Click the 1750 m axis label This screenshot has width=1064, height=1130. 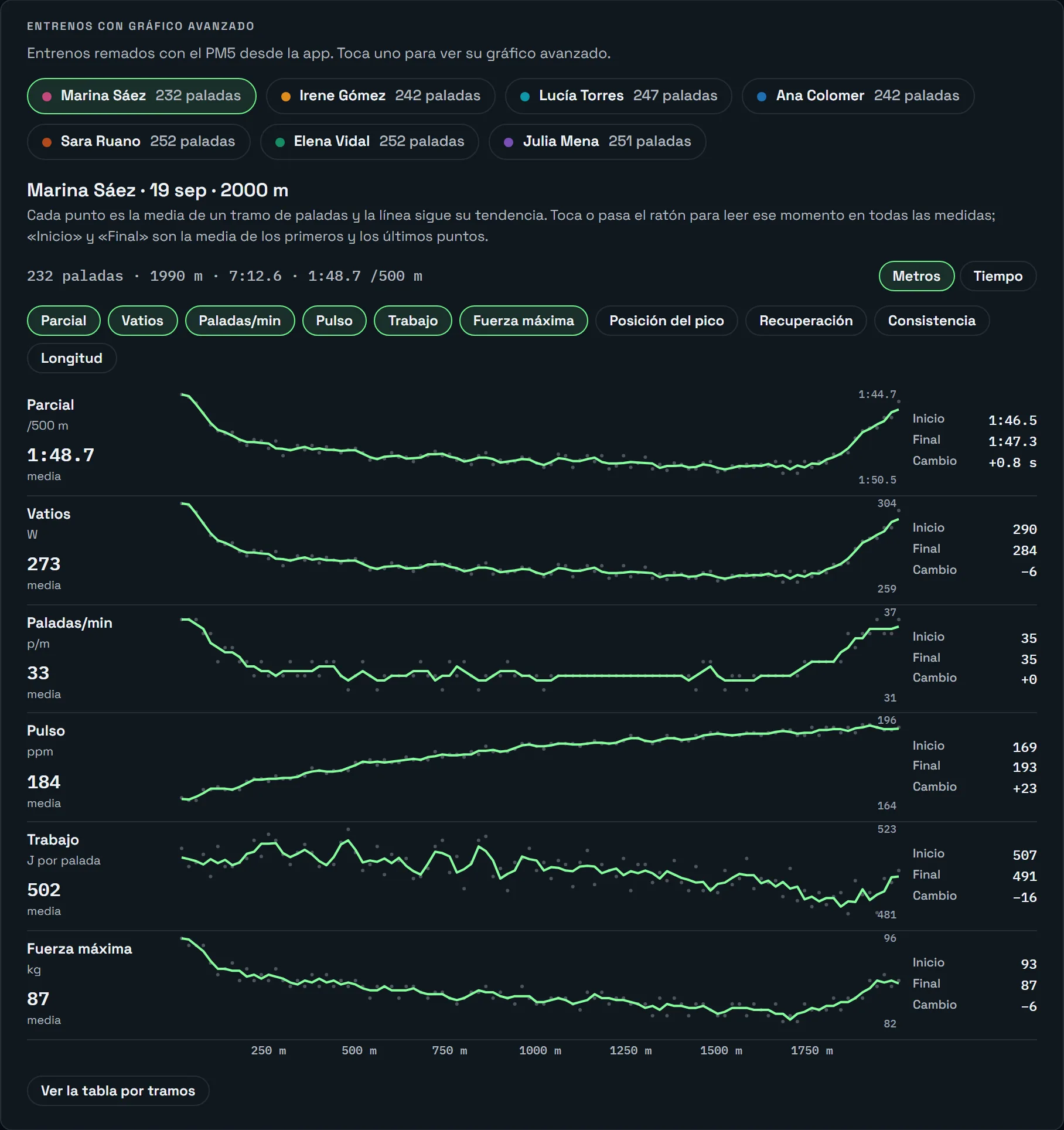point(811,1051)
